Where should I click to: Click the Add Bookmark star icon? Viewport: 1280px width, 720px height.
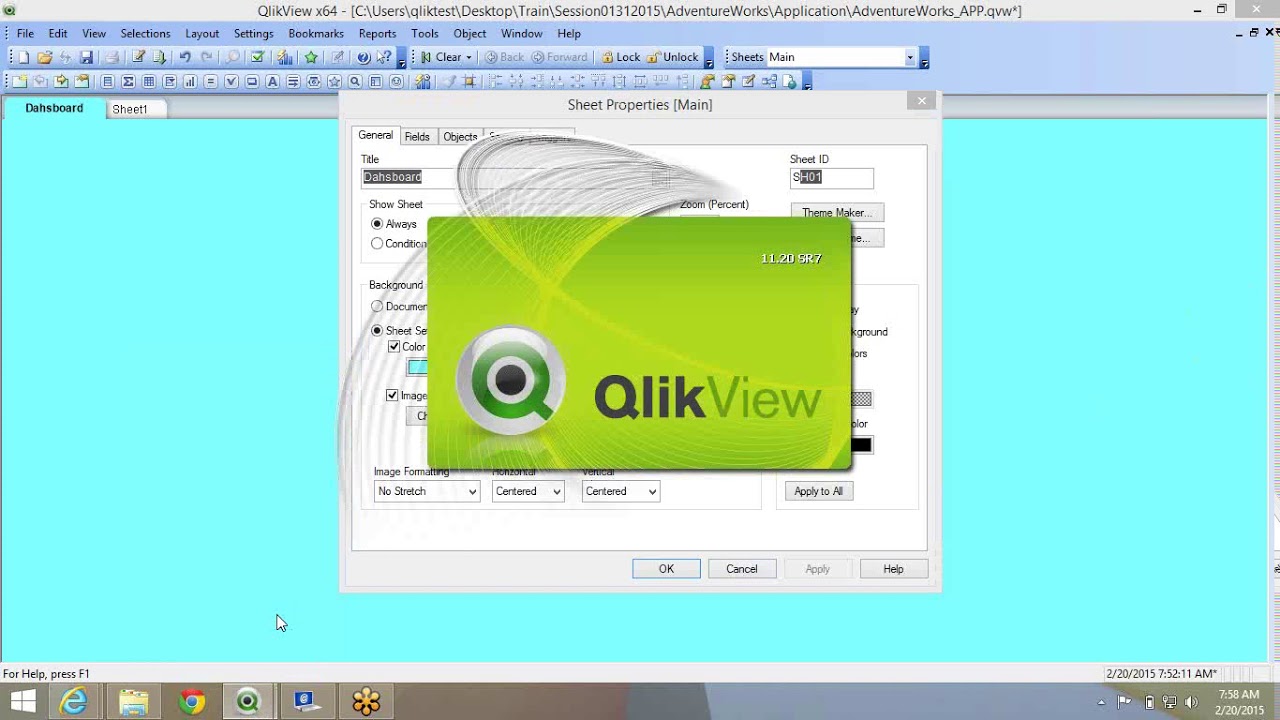[x=311, y=57]
